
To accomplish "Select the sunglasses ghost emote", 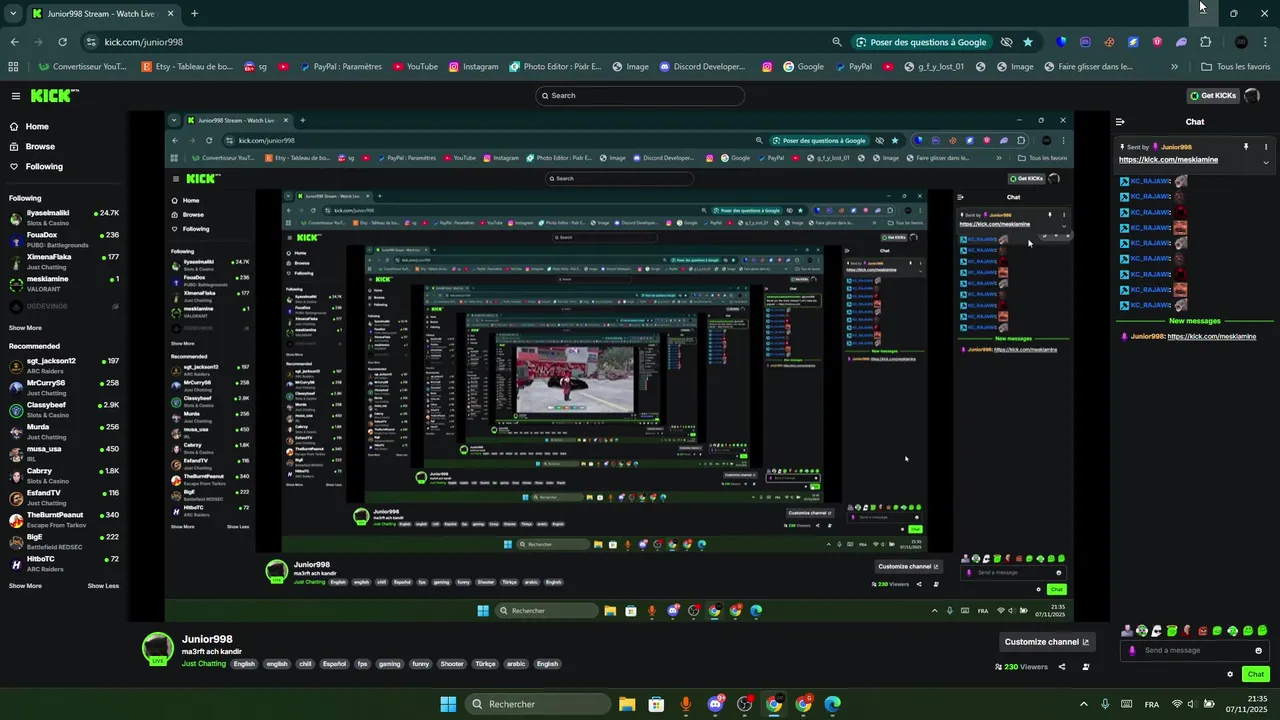I will coord(1157,631).
